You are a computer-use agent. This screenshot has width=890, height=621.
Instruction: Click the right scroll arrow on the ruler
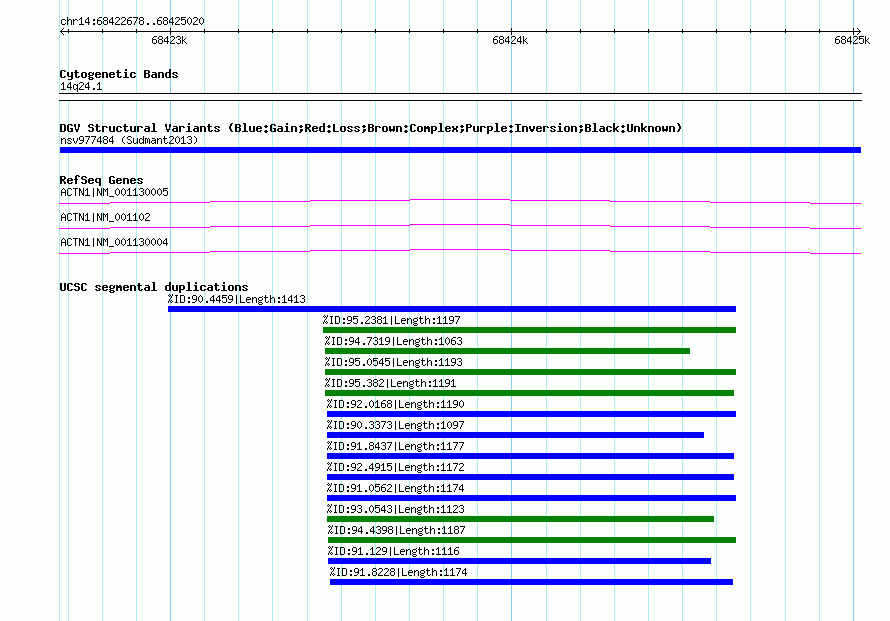(857, 31)
